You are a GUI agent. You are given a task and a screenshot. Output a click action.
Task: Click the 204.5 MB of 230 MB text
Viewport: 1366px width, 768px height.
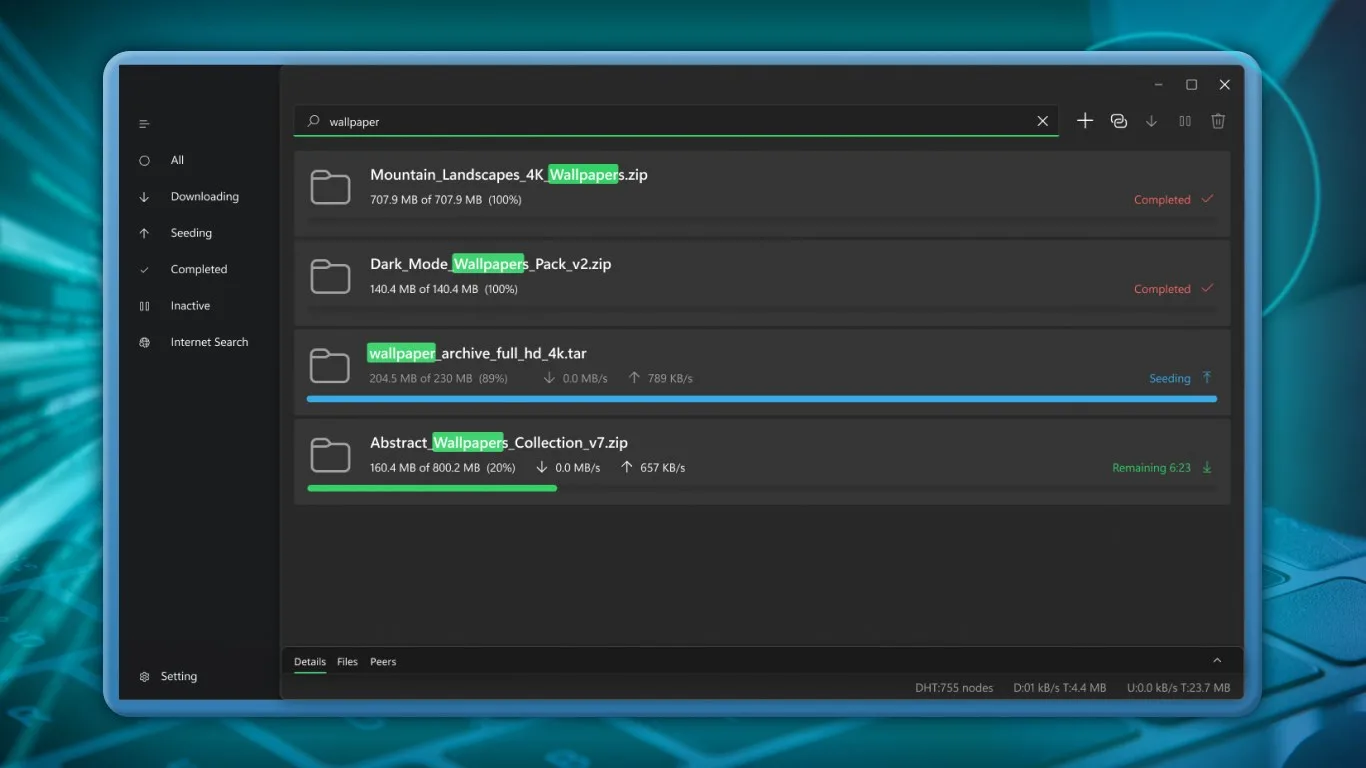point(421,379)
